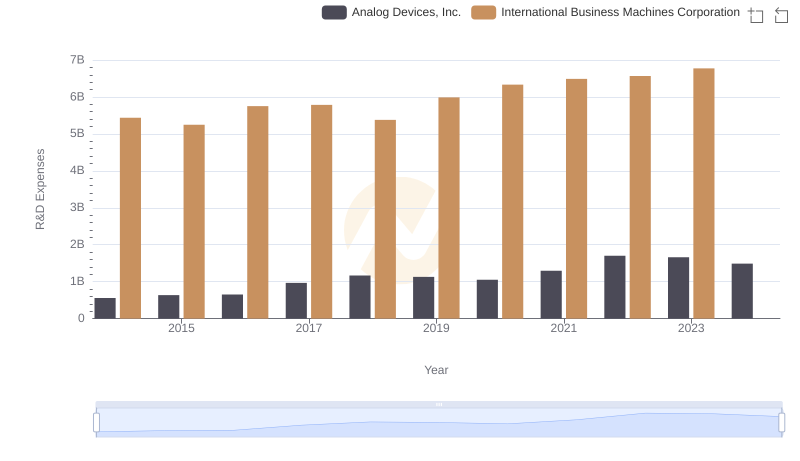Image resolution: width=800 pixels, height=461 pixels.
Task: Click the 2017 x-axis label
Action: tap(309, 328)
